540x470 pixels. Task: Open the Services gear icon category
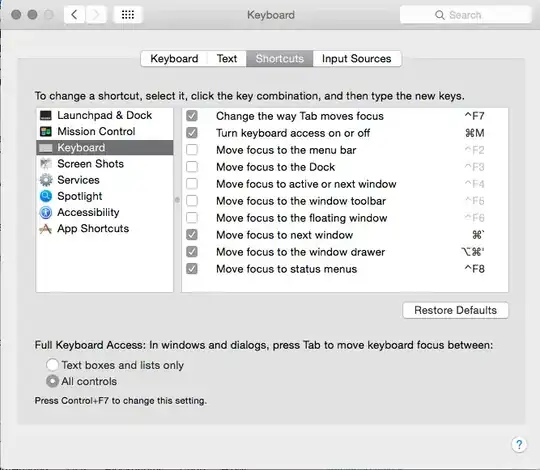(x=45, y=180)
